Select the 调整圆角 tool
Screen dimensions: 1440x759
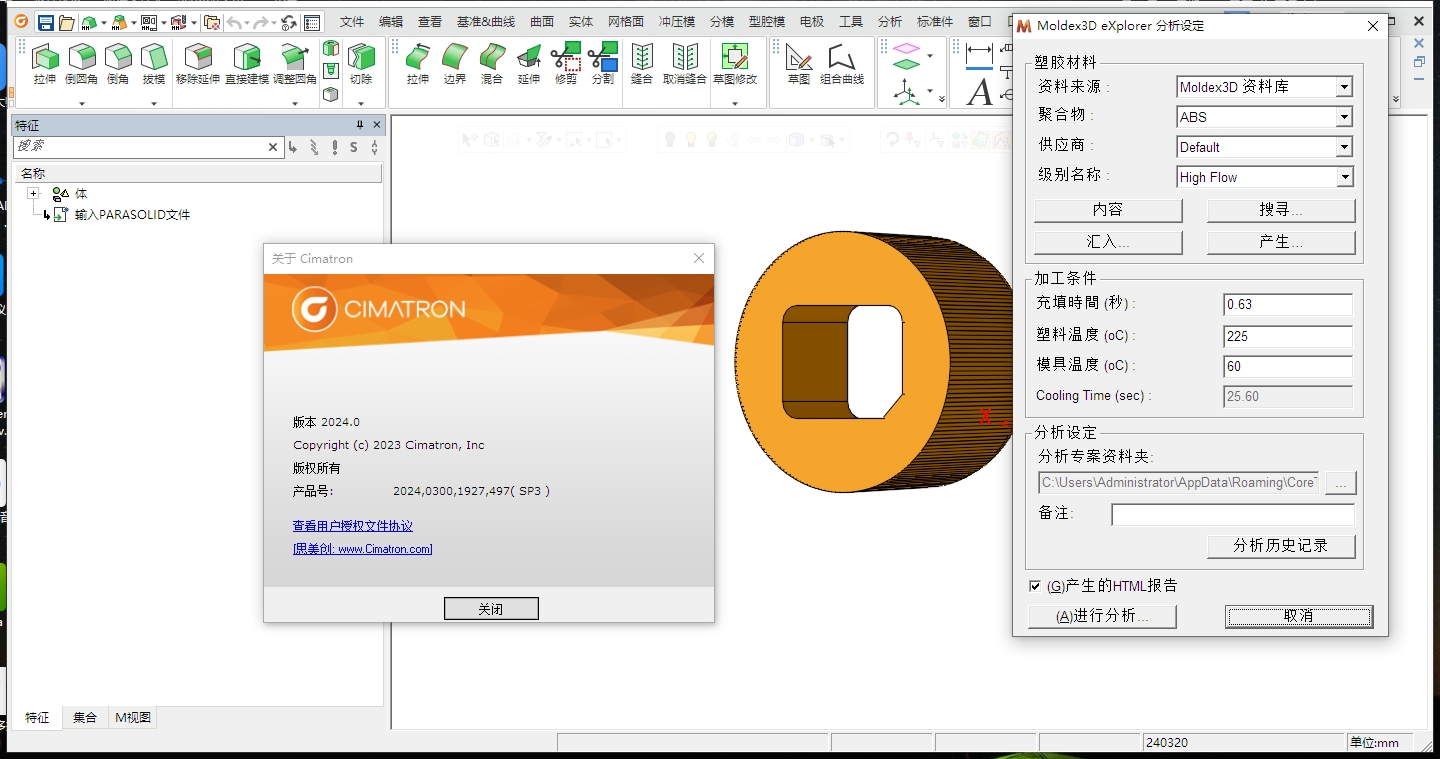295,64
